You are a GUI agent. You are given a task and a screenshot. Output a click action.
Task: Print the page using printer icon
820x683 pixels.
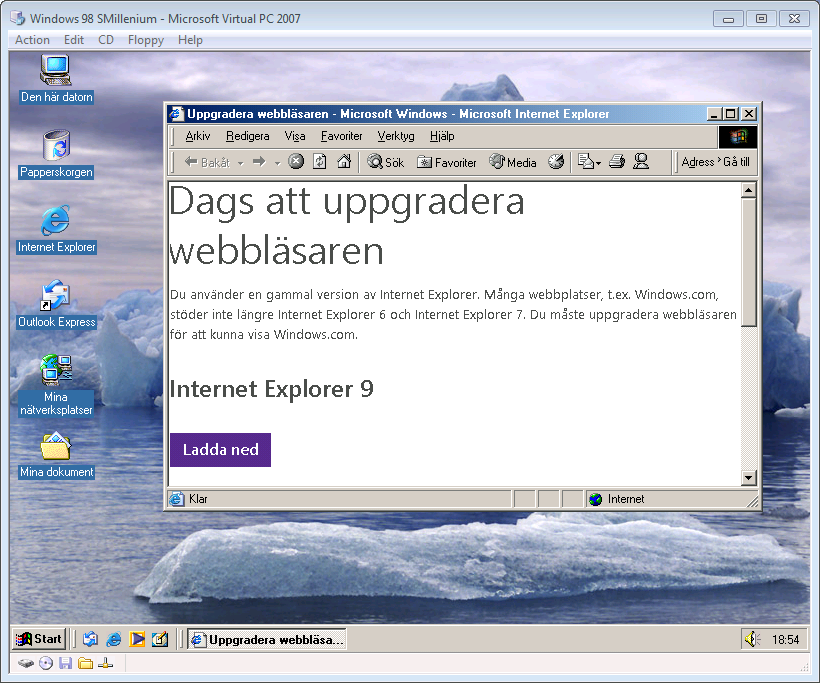click(617, 162)
